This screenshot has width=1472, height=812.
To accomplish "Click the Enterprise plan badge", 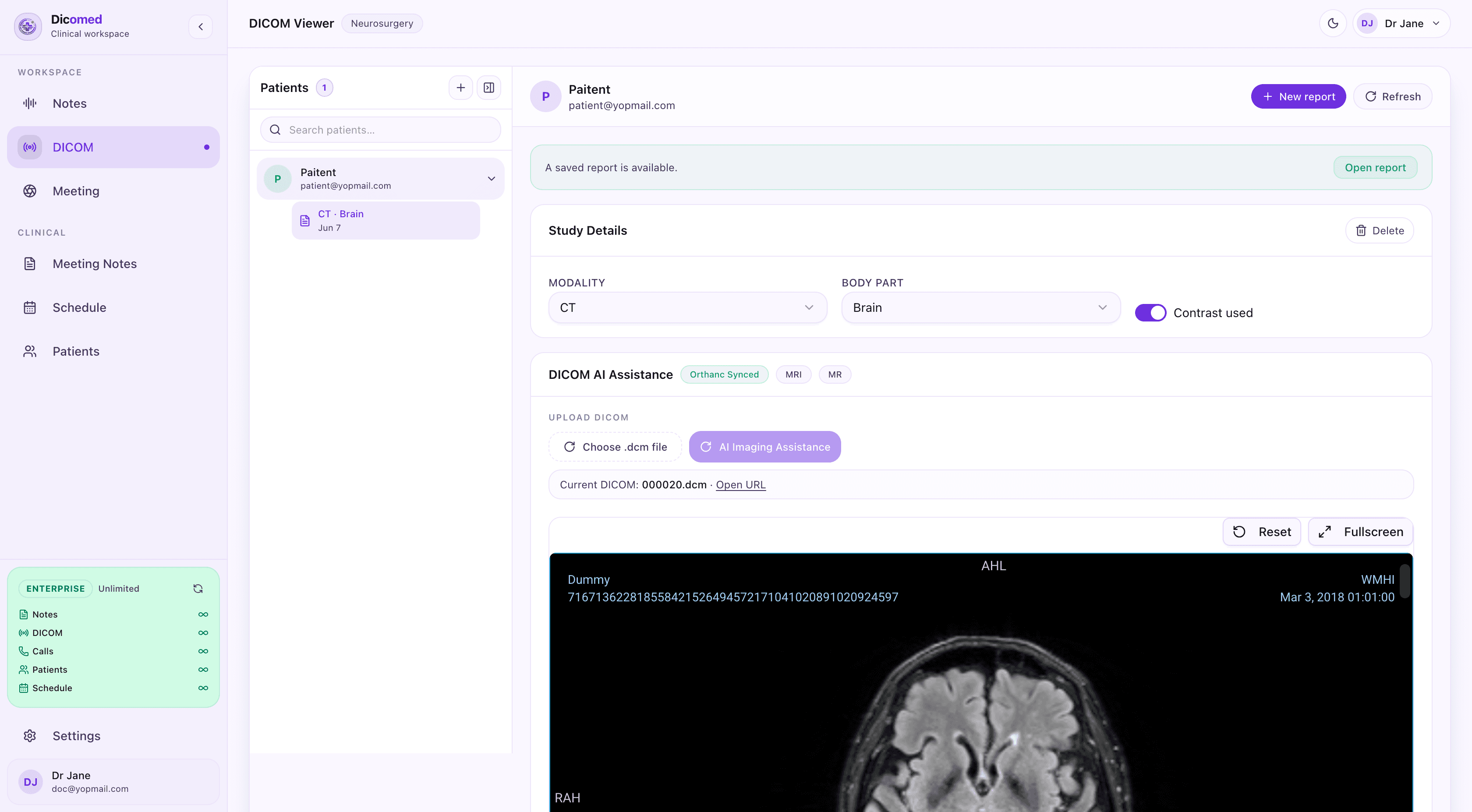I will pos(56,589).
